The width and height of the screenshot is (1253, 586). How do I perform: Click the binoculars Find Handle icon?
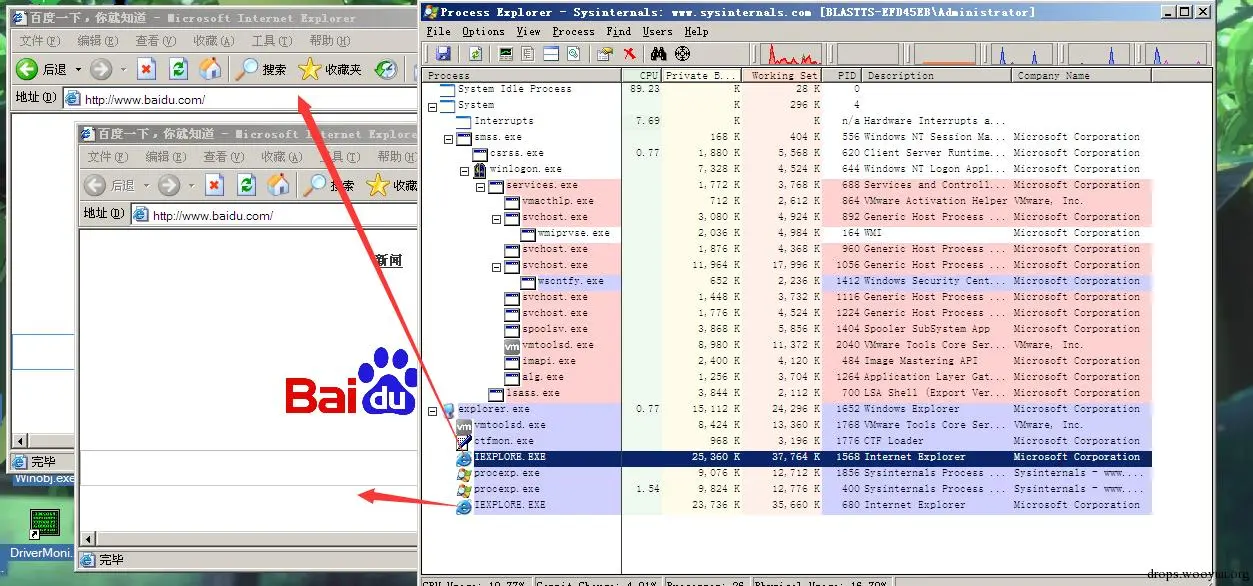point(658,54)
